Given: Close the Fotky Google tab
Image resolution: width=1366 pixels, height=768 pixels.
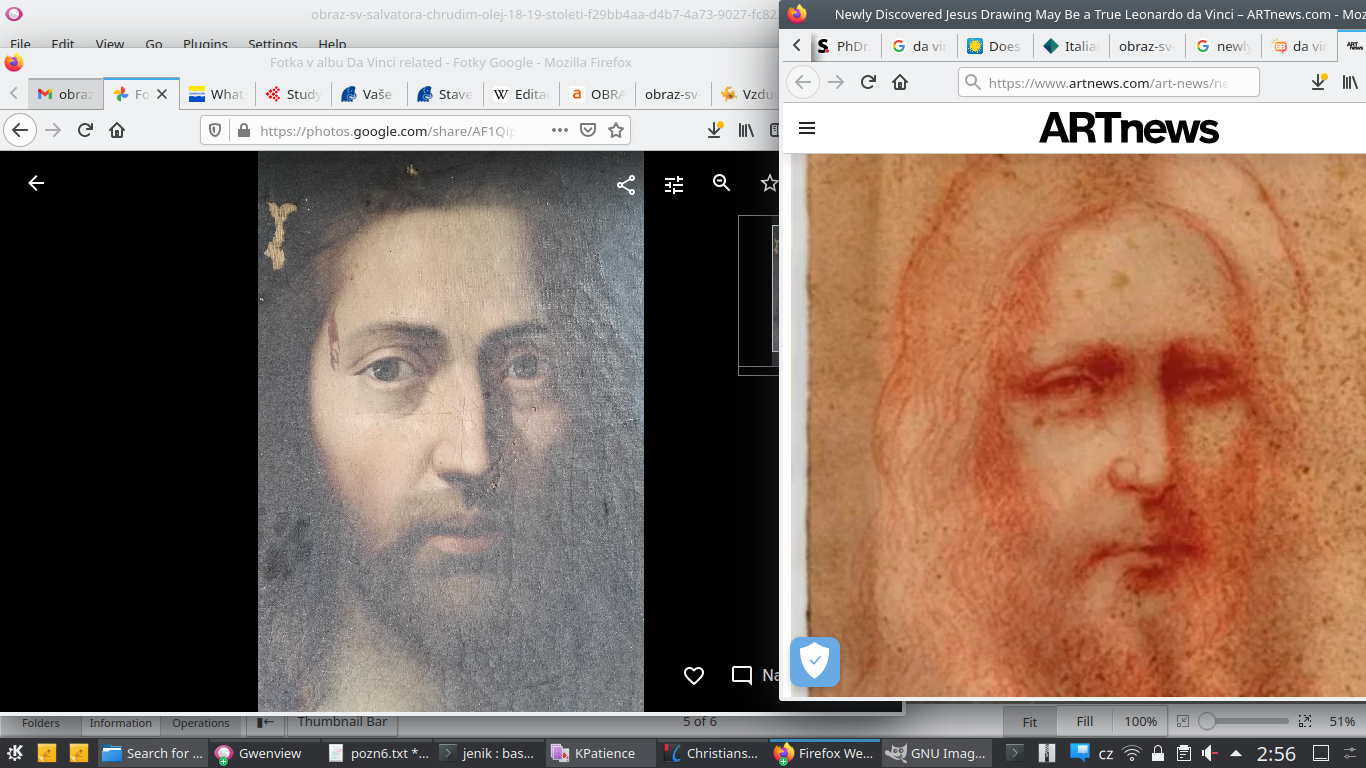Looking at the screenshot, I should [x=162, y=94].
